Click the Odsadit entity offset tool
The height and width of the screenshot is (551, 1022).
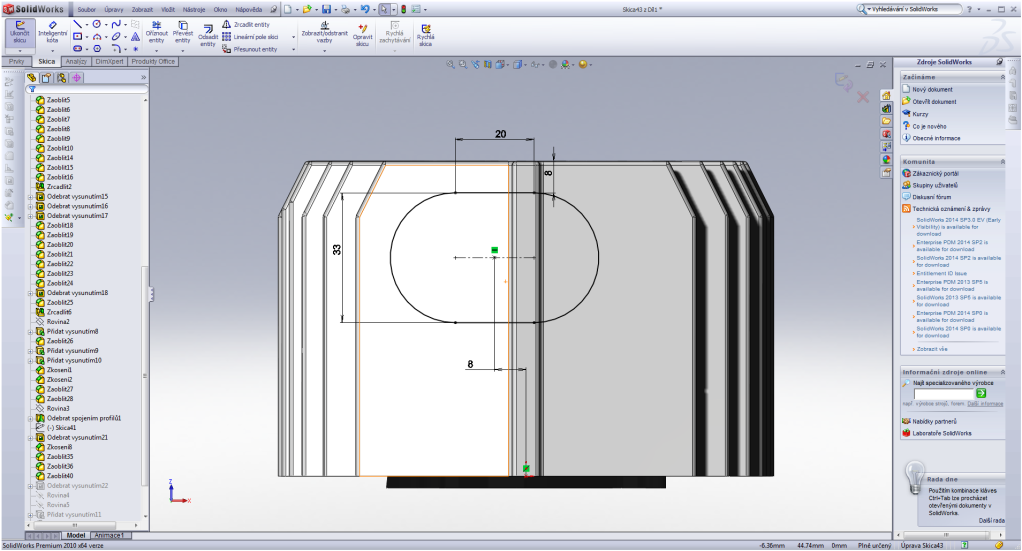point(208,35)
